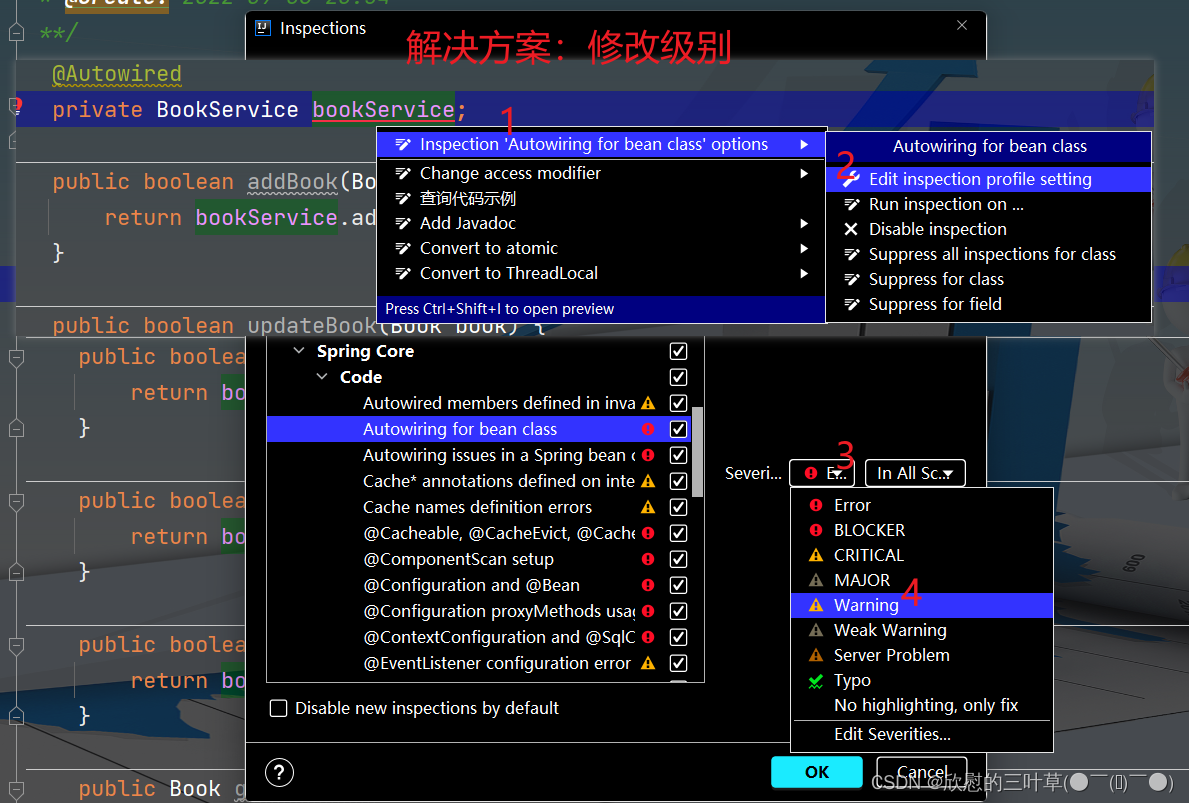Choose Suppress for field
The width and height of the screenshot is (1189, 803).
(989, 305)
